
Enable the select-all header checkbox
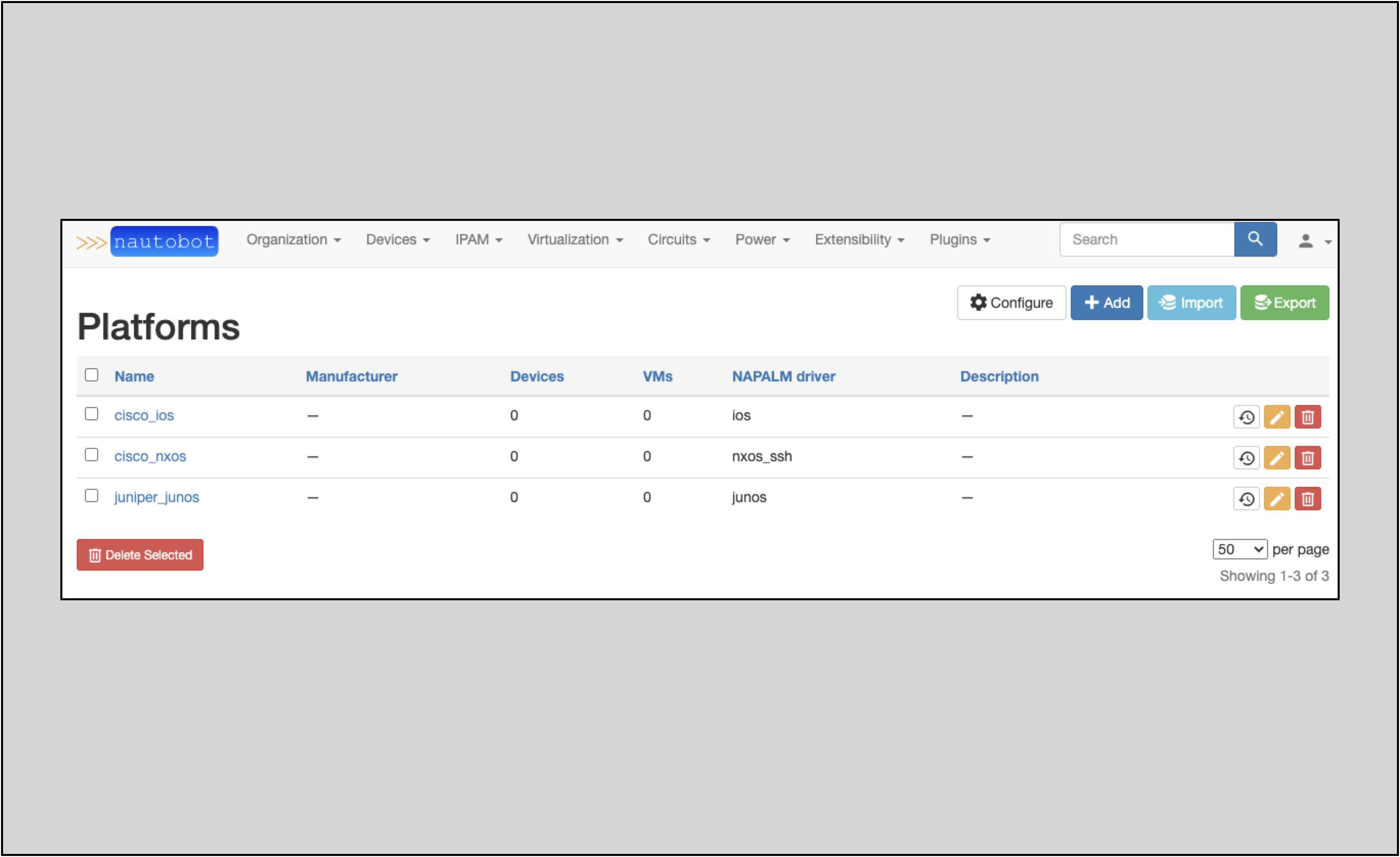tap(91, 376)
